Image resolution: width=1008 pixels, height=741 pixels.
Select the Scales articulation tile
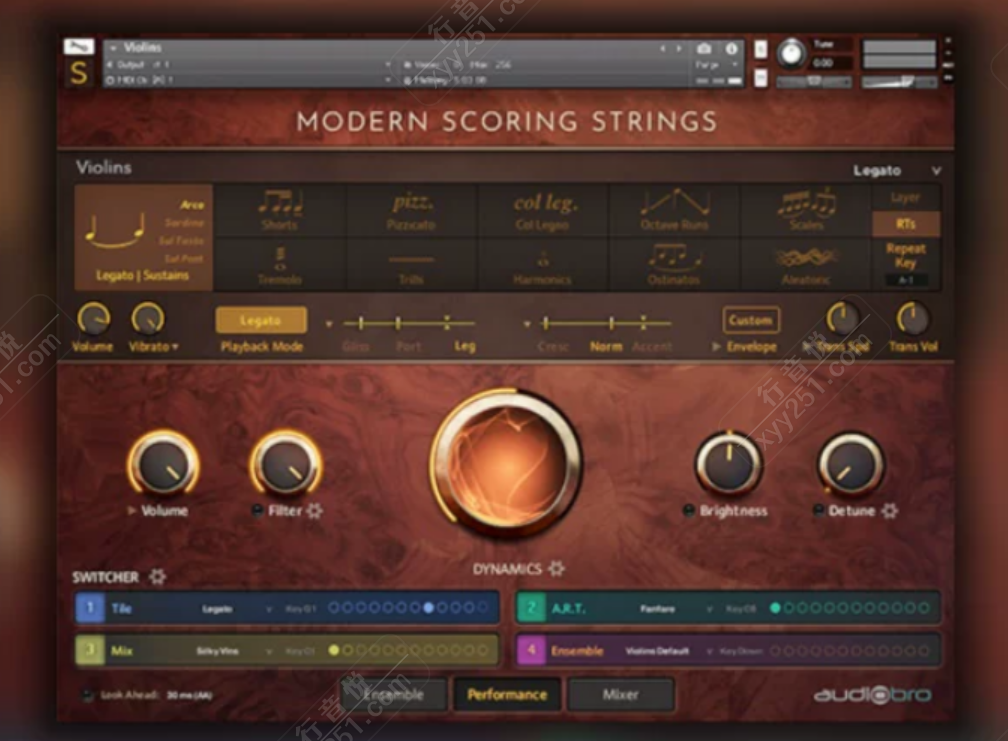click(806, 210)
